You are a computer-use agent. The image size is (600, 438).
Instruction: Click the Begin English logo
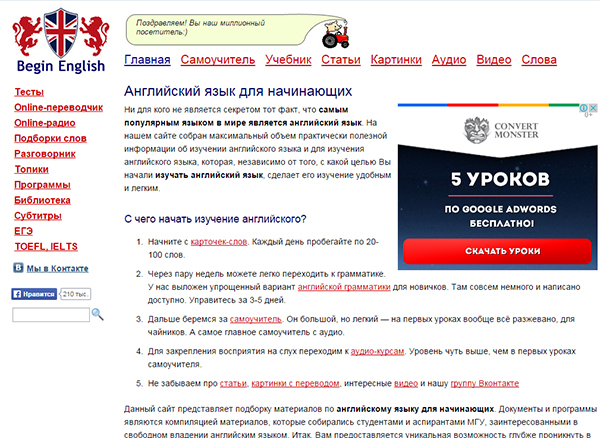(59, 40)
